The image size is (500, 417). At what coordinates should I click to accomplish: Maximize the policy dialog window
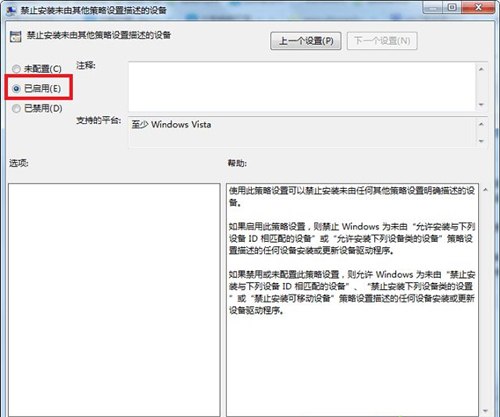[x=452, y=7]
